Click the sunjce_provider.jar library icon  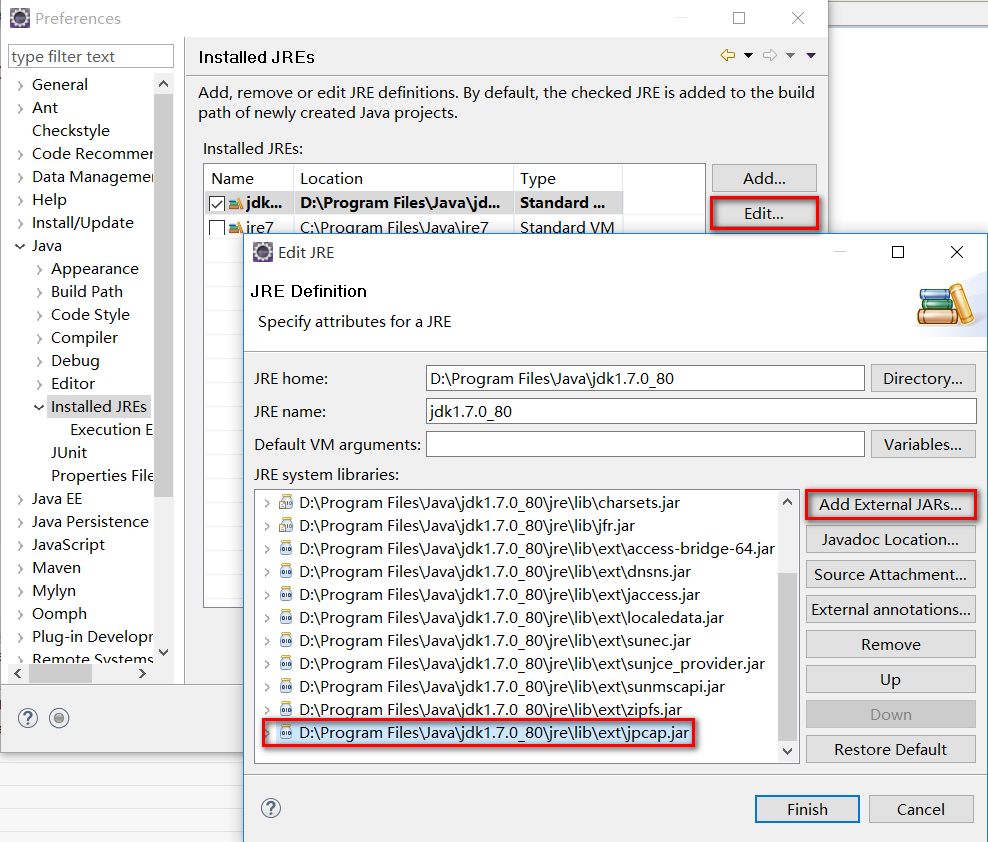(x=286, y=663)
